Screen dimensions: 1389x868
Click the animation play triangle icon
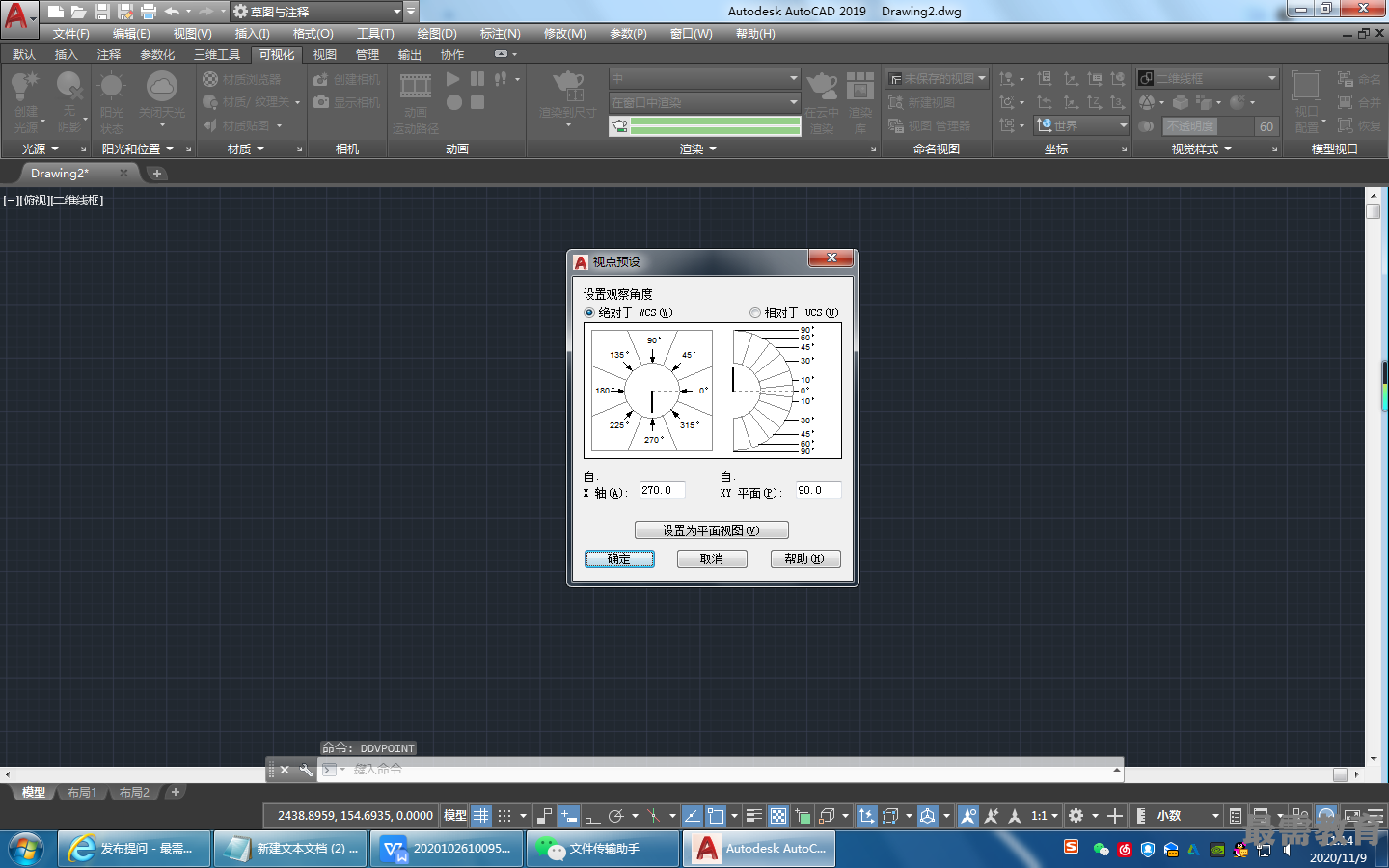pyautogui.click(x=453, y=78)
